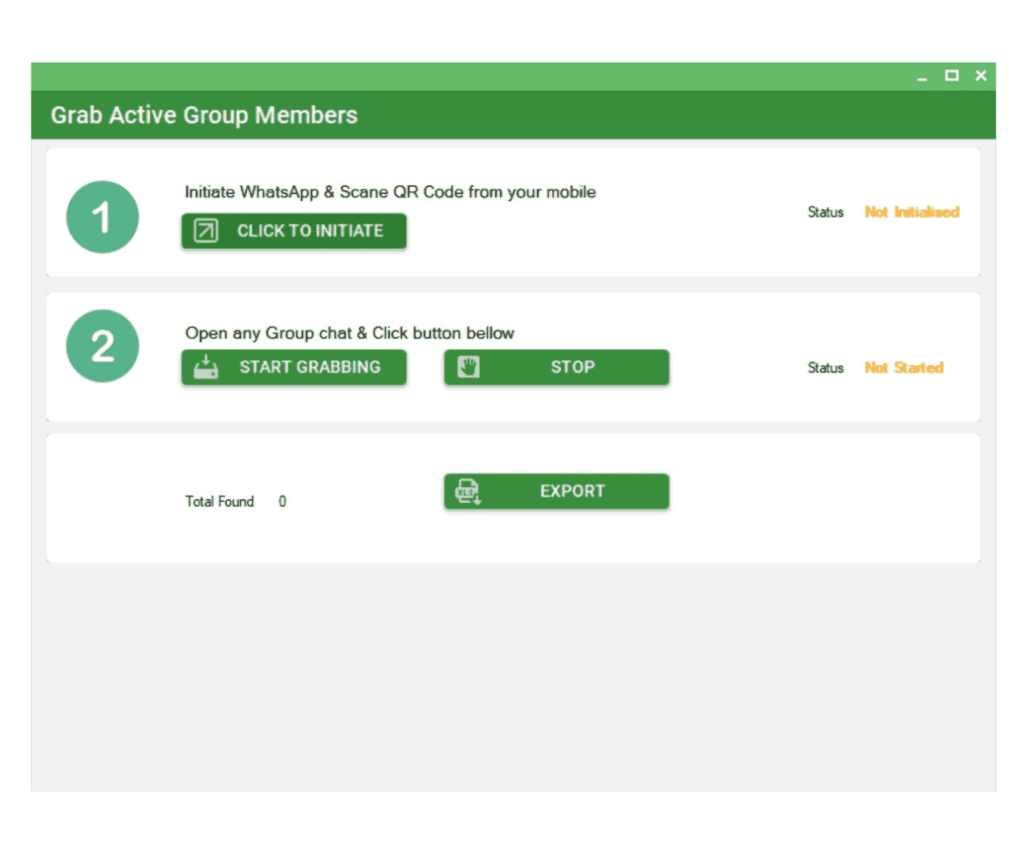The height and width of the screenshot is (857, 1024).
Task: Click the 'Grab Active Group Members' title
Action: pos(204,115)
